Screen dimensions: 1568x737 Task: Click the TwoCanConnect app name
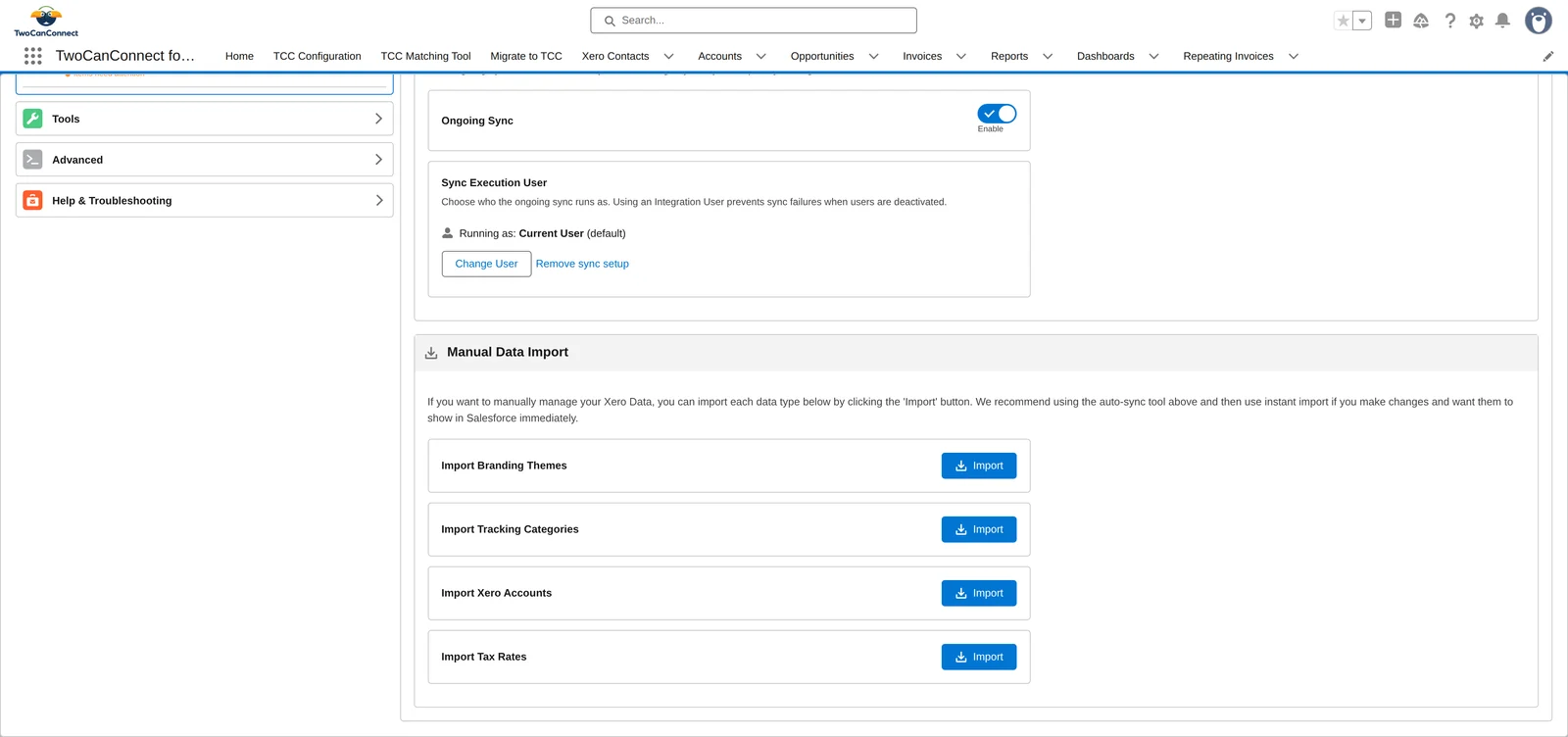125,56
